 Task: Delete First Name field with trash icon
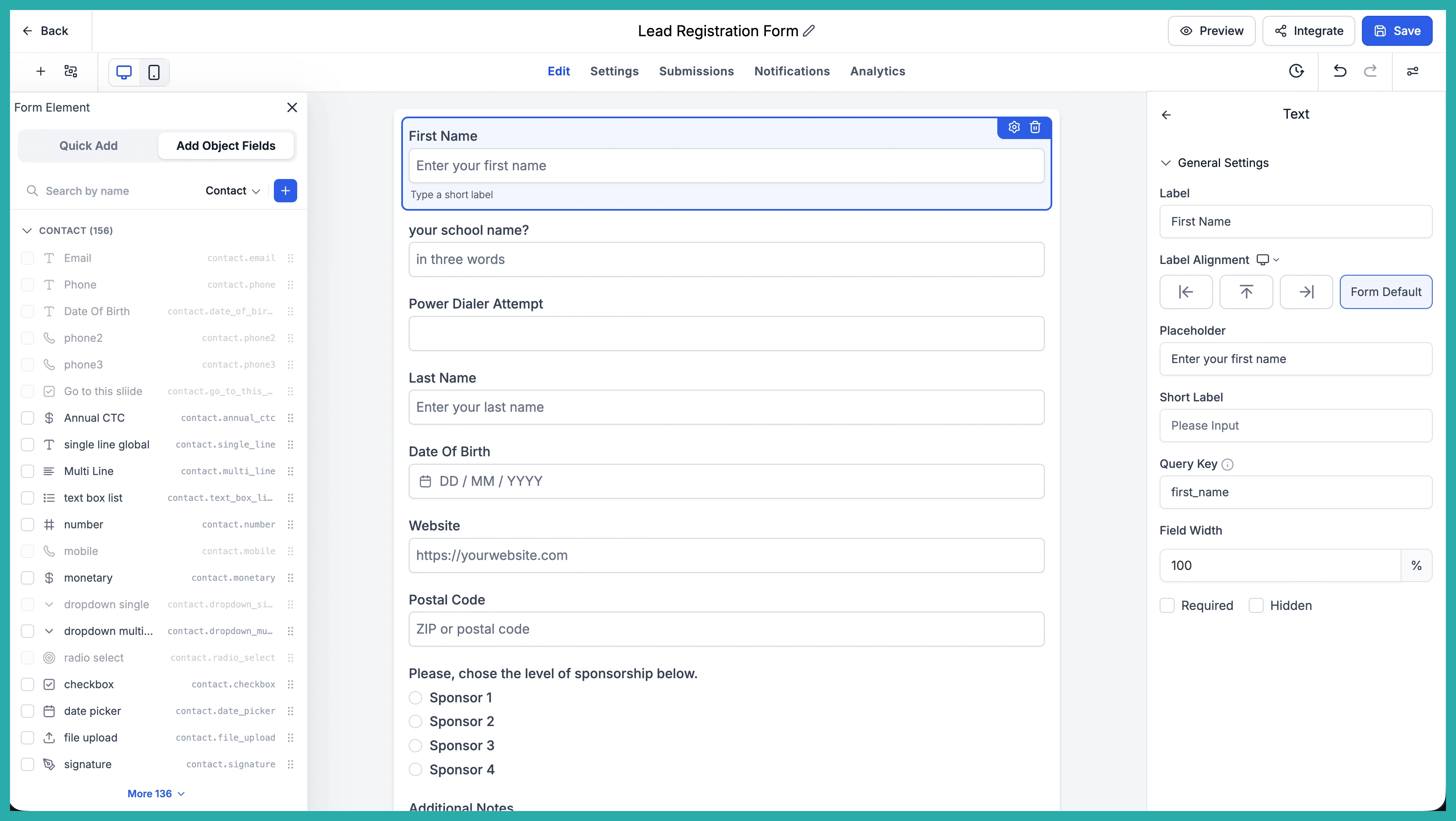click(x=1035, y=127)
